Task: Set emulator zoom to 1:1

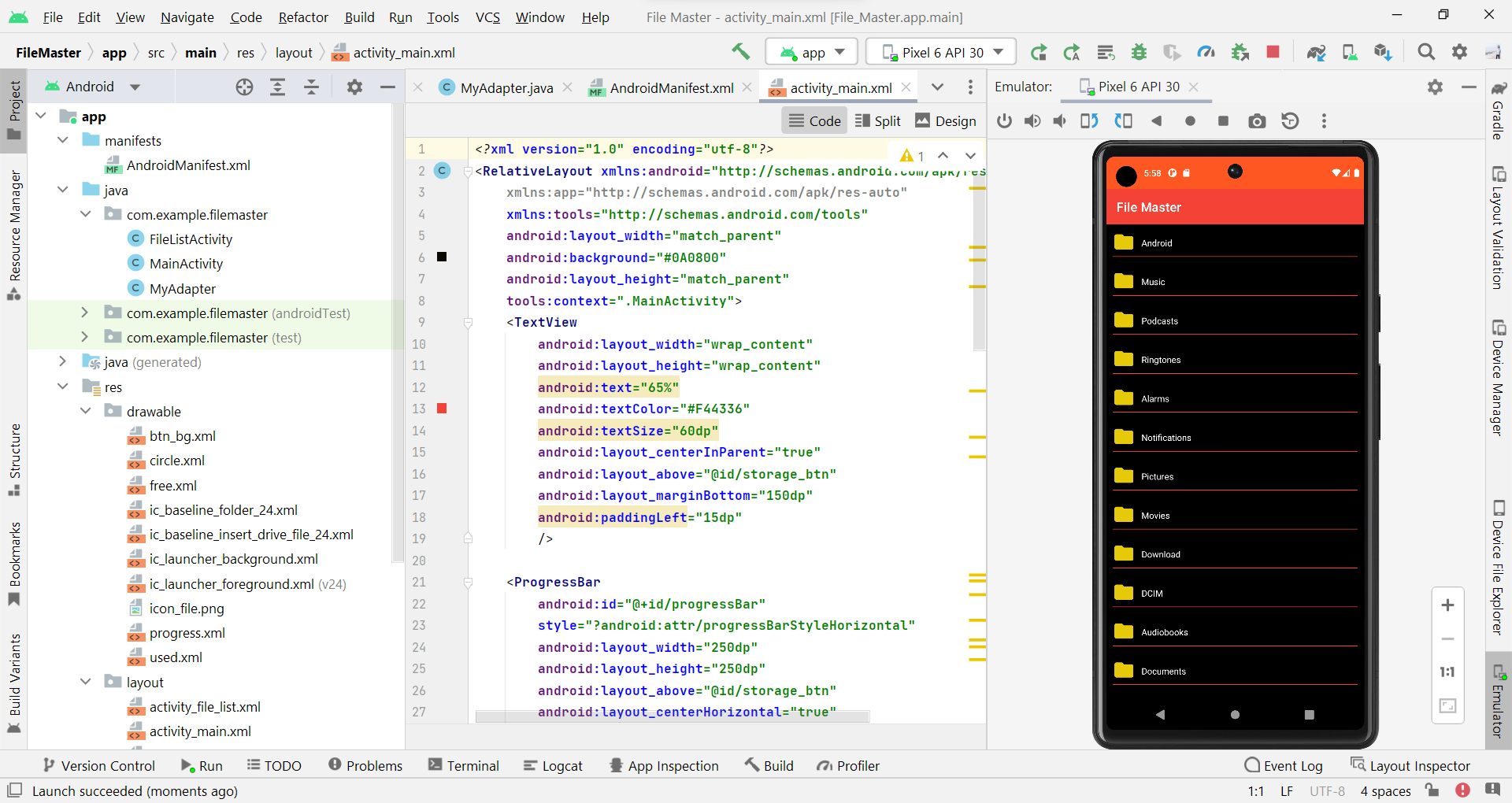Action: point(1447,672)
